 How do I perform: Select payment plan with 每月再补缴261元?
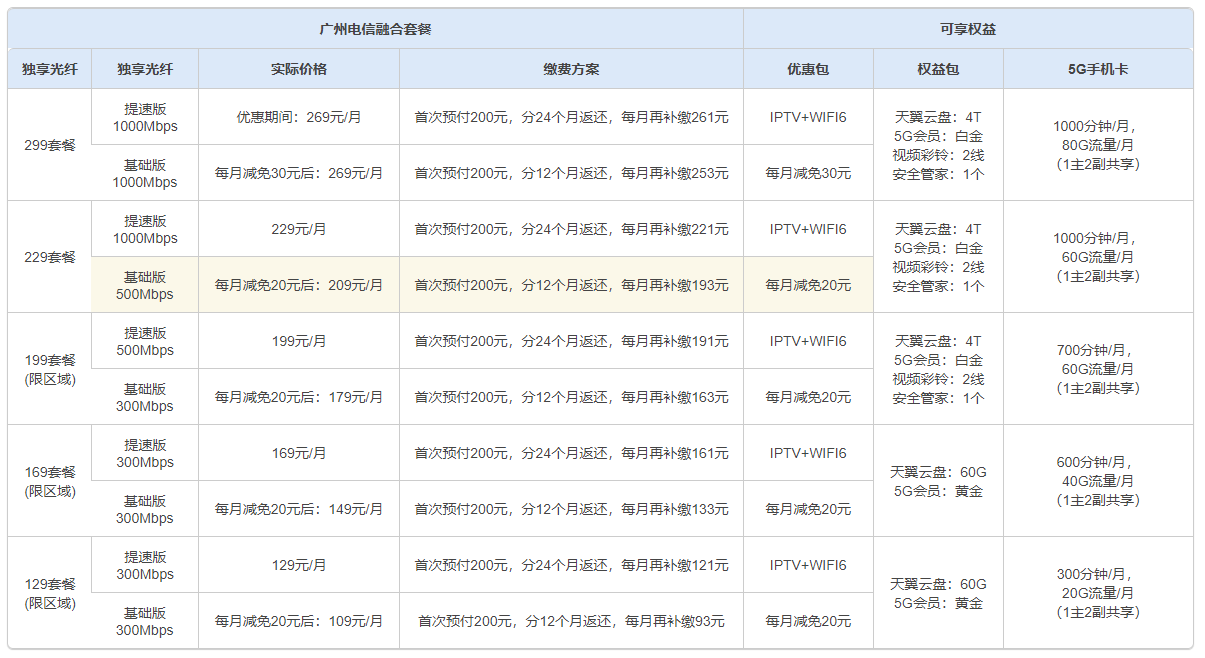click(571, 117)
